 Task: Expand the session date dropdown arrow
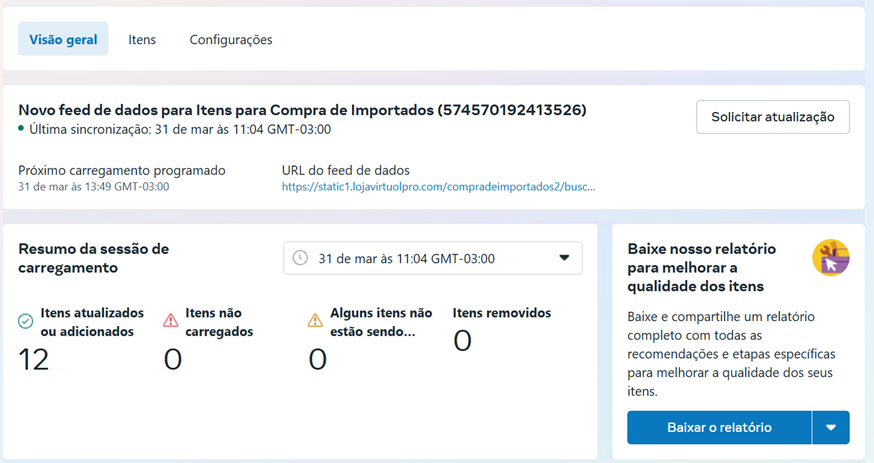tap(564, 258)
